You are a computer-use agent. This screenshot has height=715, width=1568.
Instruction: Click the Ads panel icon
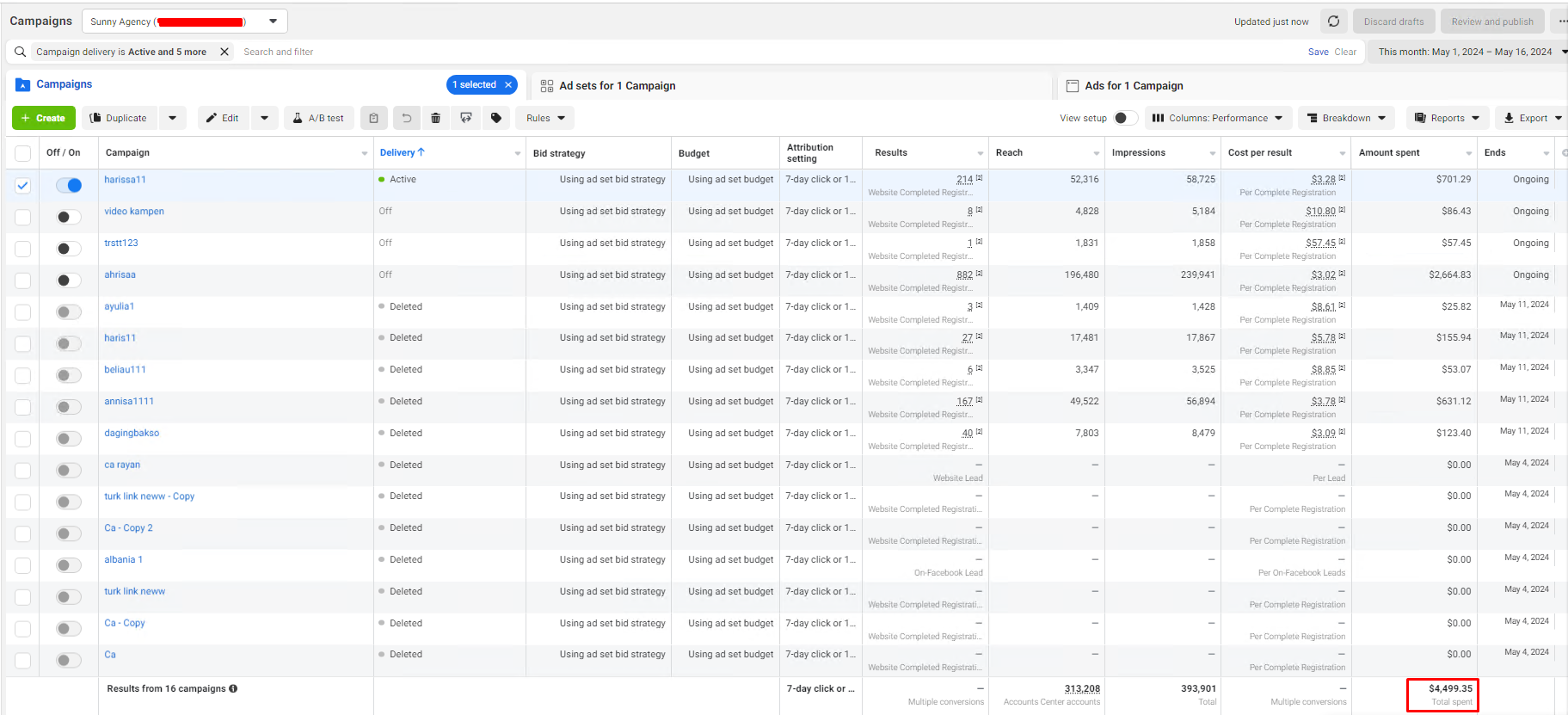(x=1073, y=86)
